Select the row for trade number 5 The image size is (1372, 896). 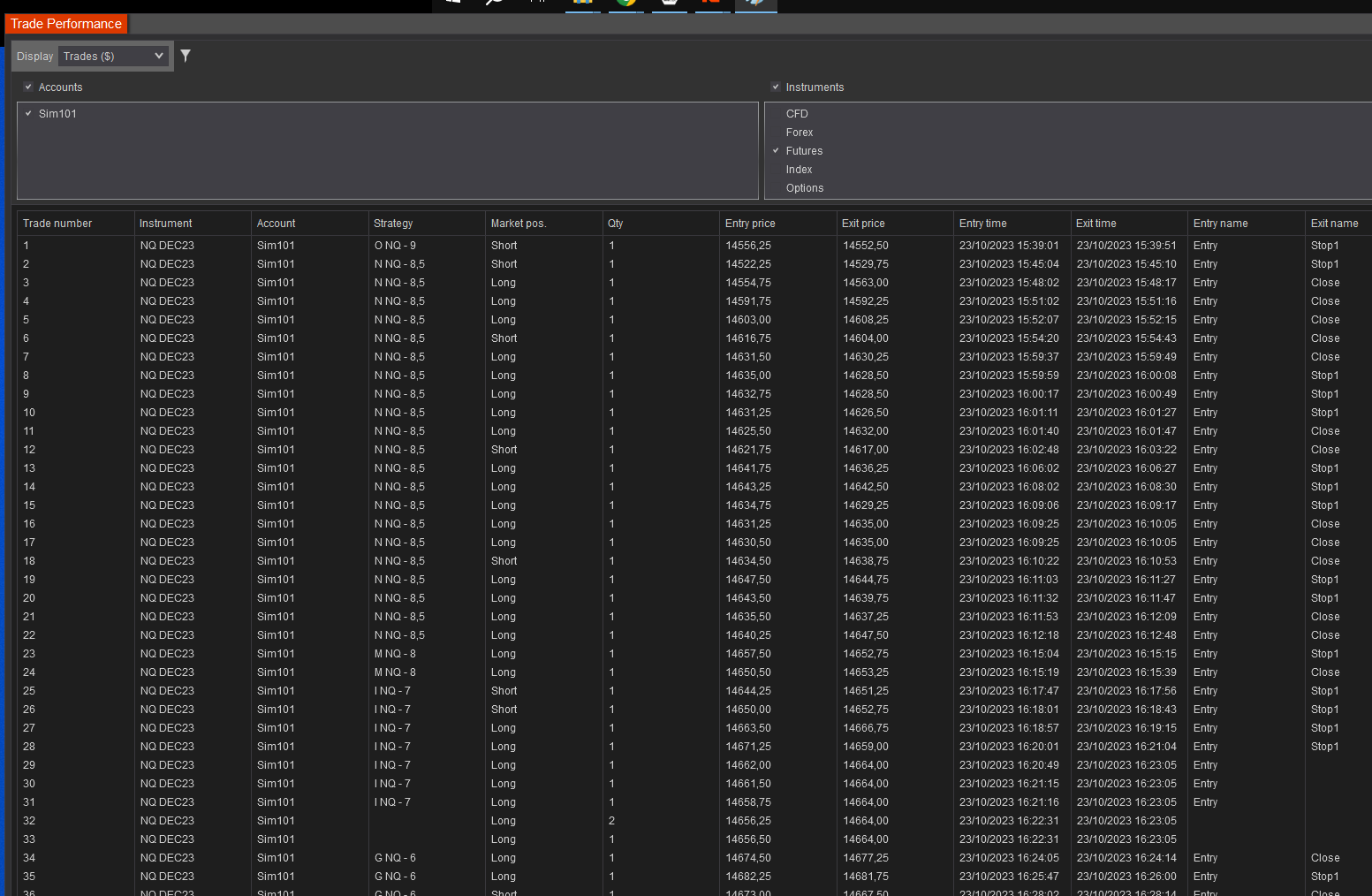(x=353, y=319)
